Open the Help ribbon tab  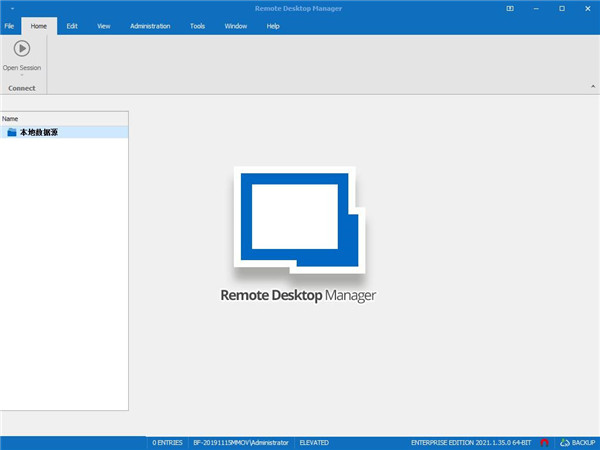click(273, 26)
